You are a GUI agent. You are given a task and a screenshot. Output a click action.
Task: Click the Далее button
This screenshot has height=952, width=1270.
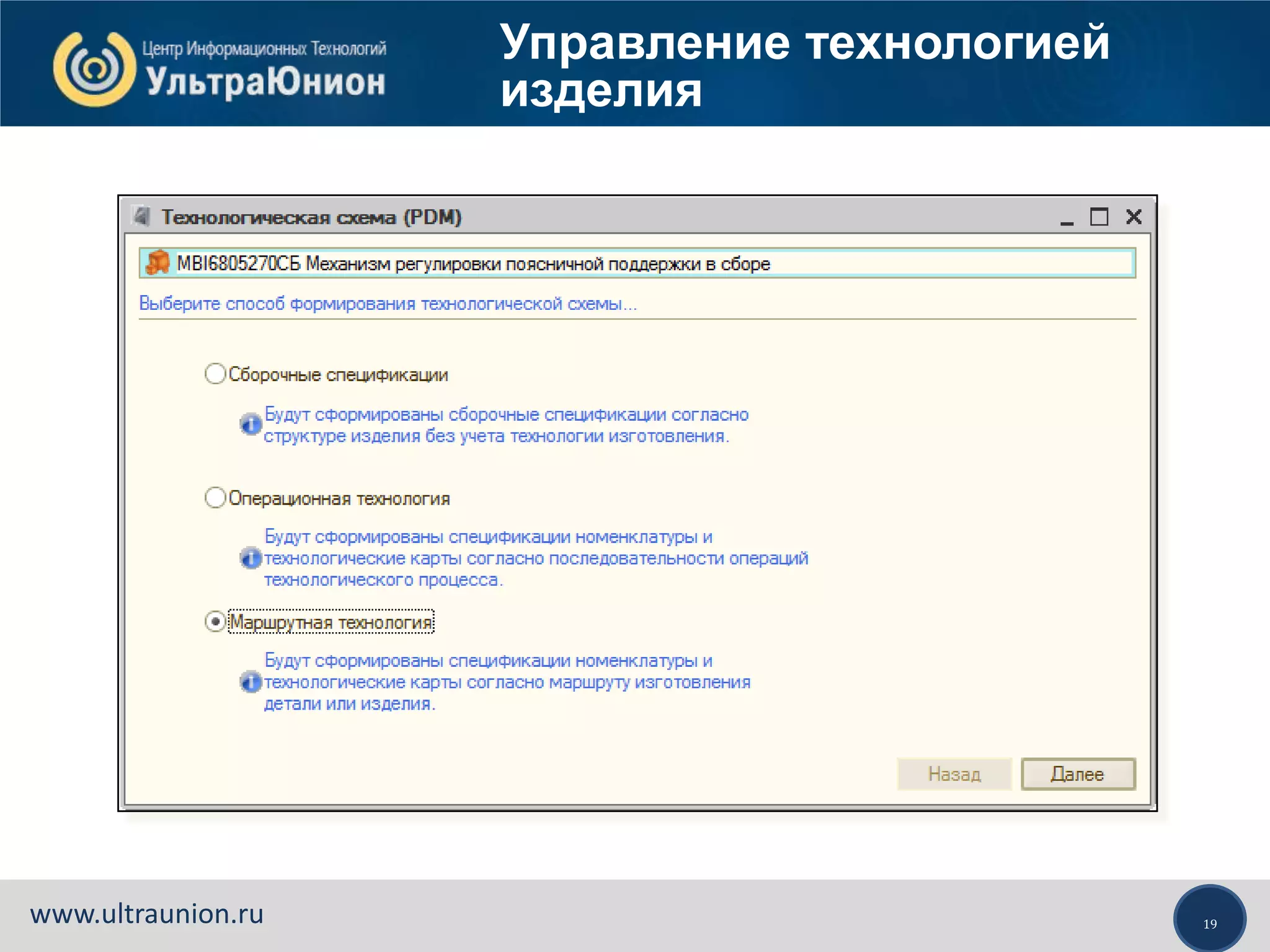click(1078, 774)
